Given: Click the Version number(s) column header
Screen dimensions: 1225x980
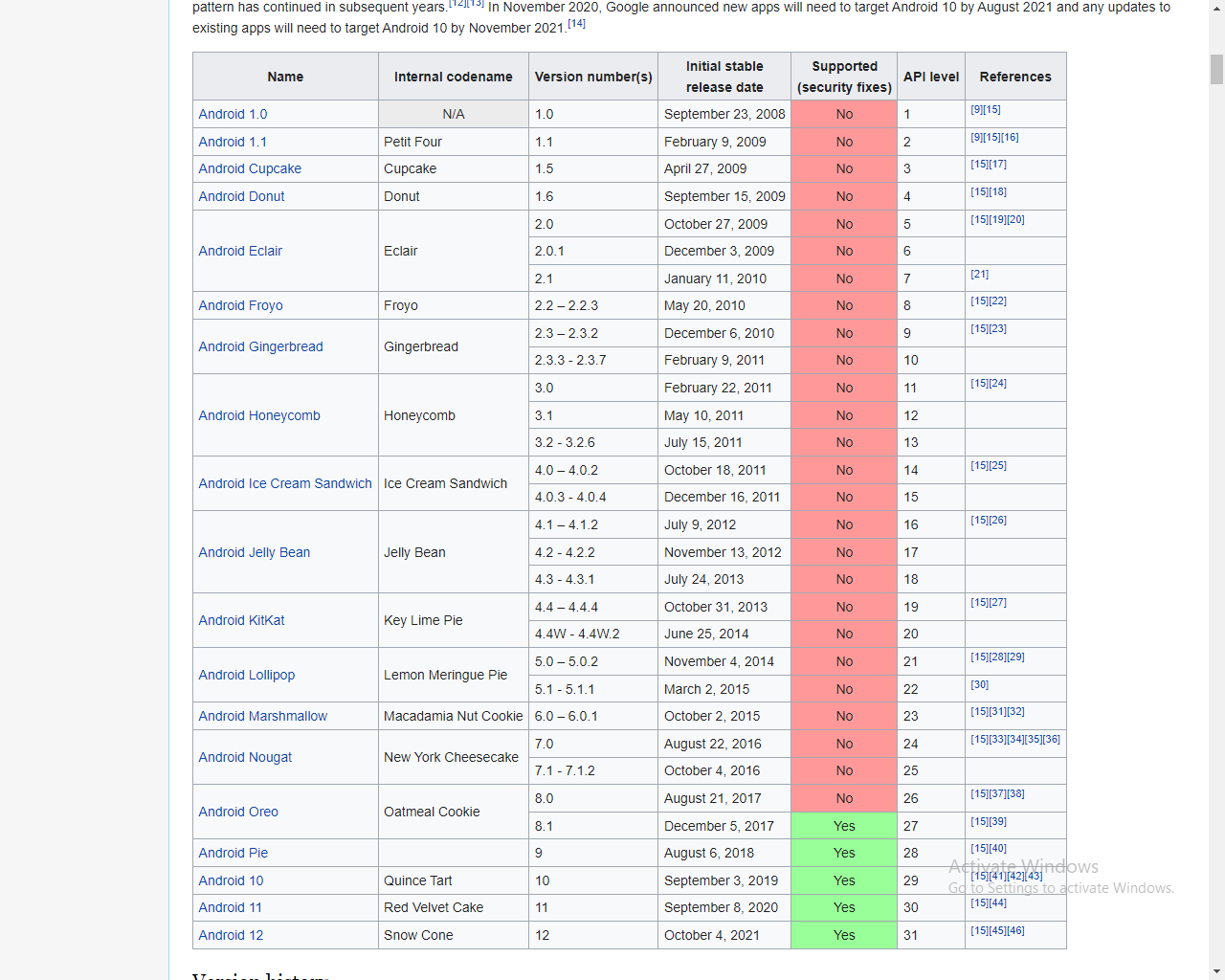Looking at the screenshot, I should [x=593, y=77].
